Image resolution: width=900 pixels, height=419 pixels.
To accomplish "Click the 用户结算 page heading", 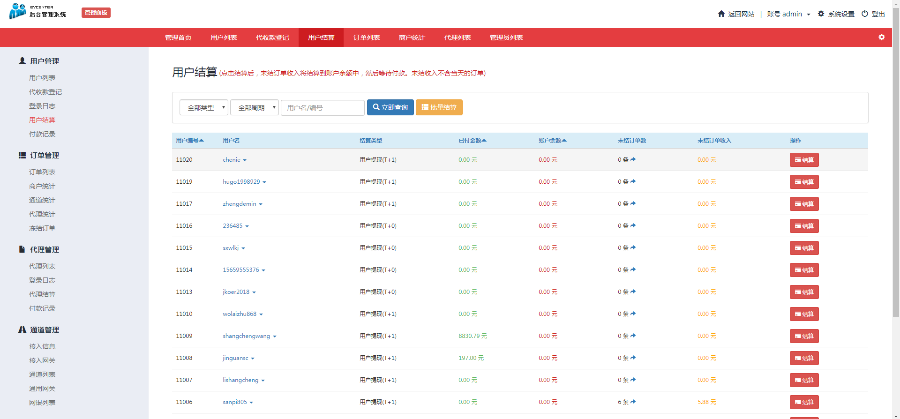I will pyautogui.click(x=195, y=72).
